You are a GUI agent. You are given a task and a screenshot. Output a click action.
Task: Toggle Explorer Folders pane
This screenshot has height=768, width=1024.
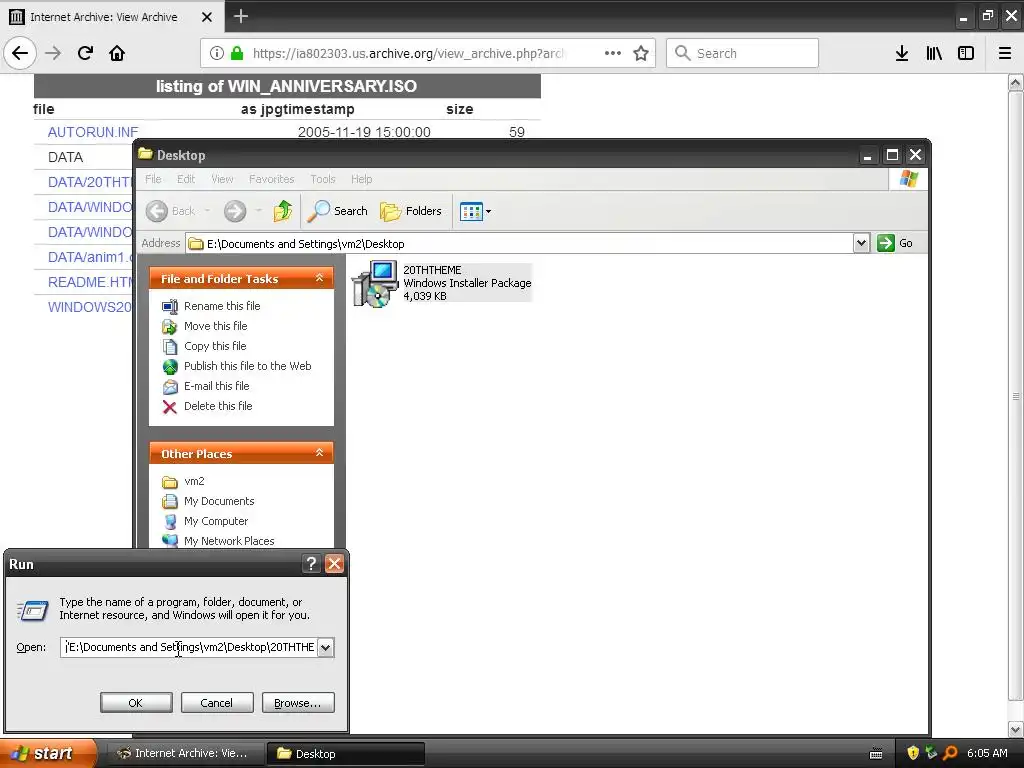[411, 211]
